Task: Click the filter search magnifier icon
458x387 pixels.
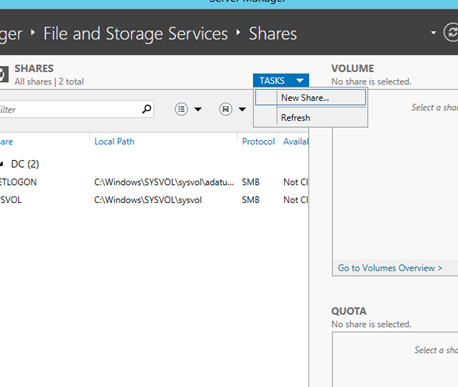Action: tap(147, 109)
